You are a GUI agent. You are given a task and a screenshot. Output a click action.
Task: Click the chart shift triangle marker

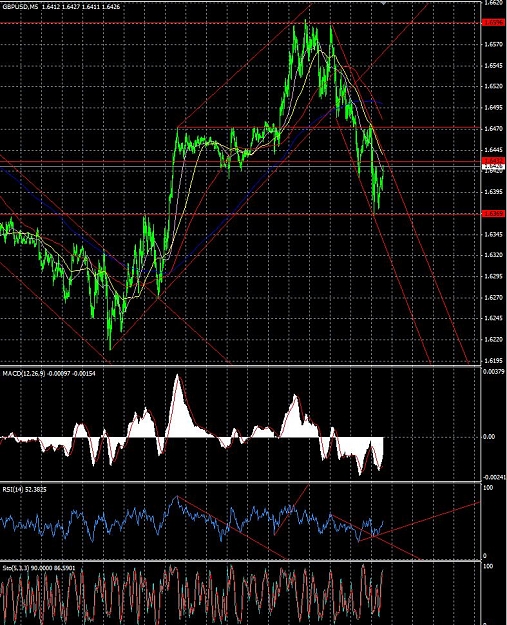[x=383, y=3]
